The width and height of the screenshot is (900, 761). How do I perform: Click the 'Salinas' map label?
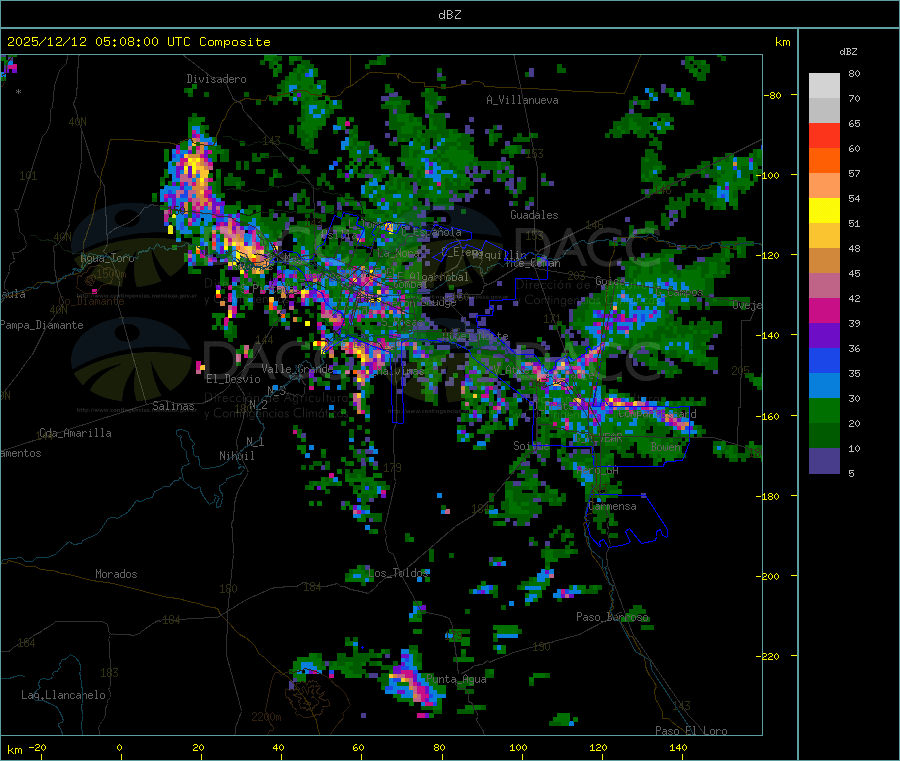[173, 406]
